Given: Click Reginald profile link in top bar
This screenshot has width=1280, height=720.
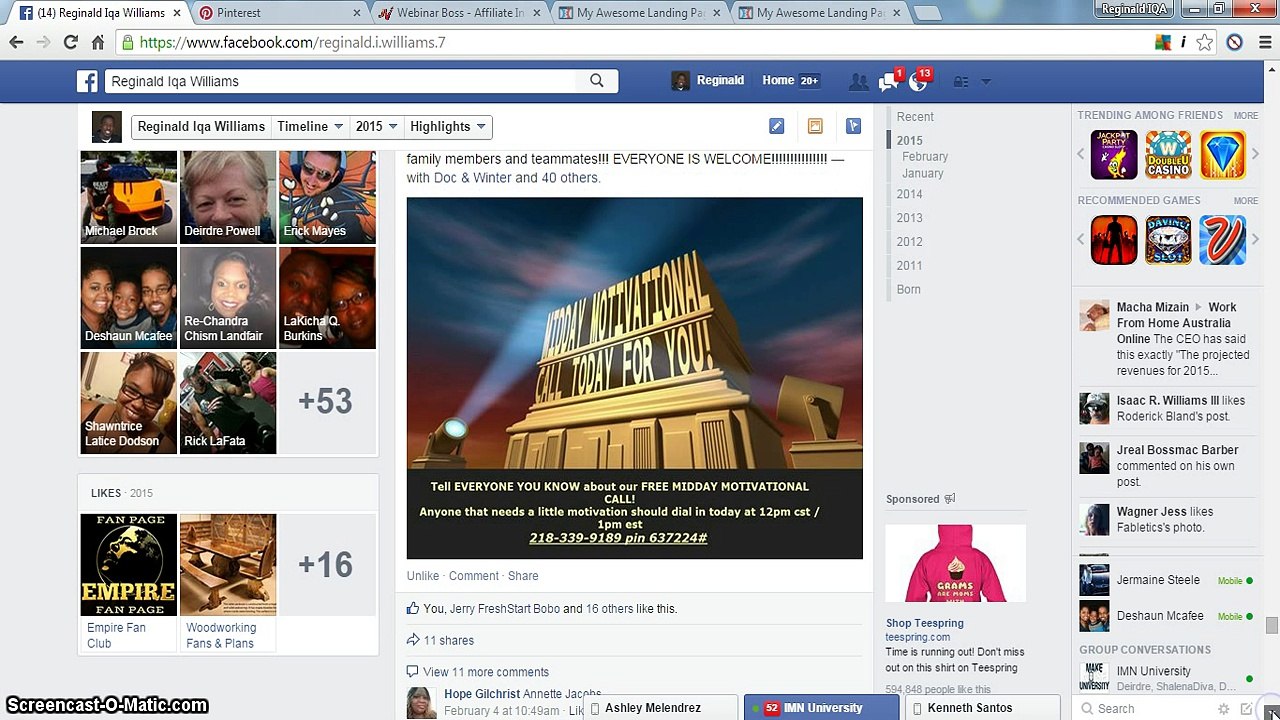Looking at the screenshot, I should [x=708, y=81].
